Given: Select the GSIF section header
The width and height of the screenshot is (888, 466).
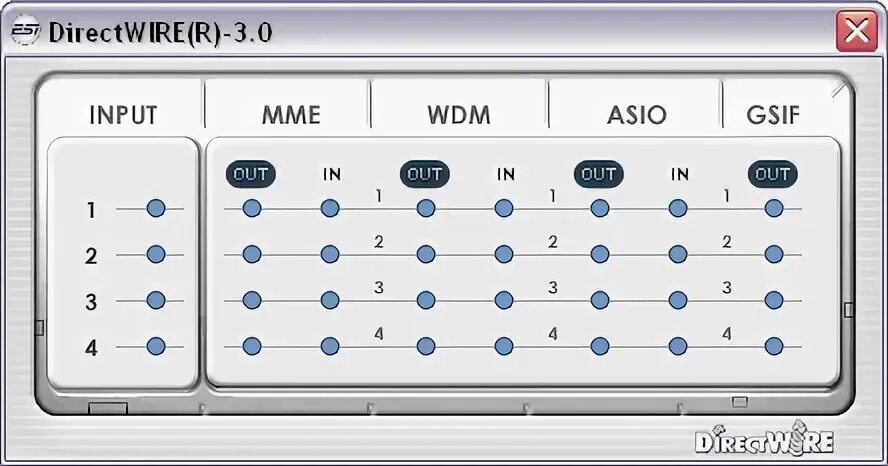Looking at the screenshot, I should 773,116.
